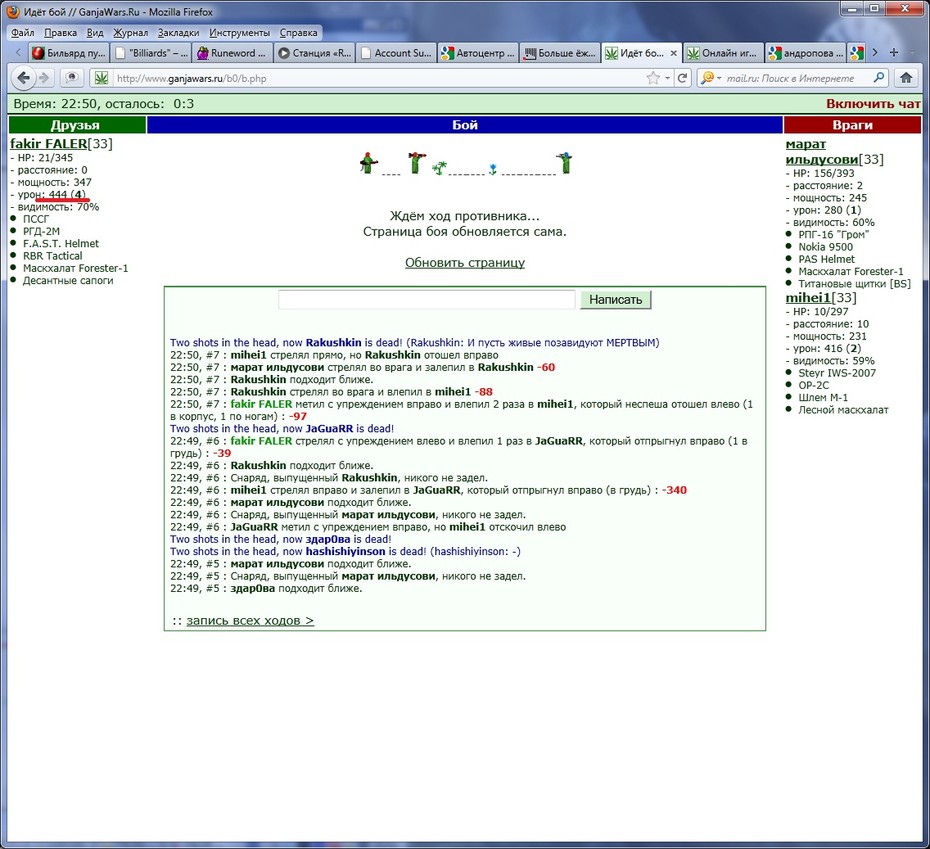Click the Forward navigation arrow
This screenshot has width=930, height=849.
(x=44, y=78)
